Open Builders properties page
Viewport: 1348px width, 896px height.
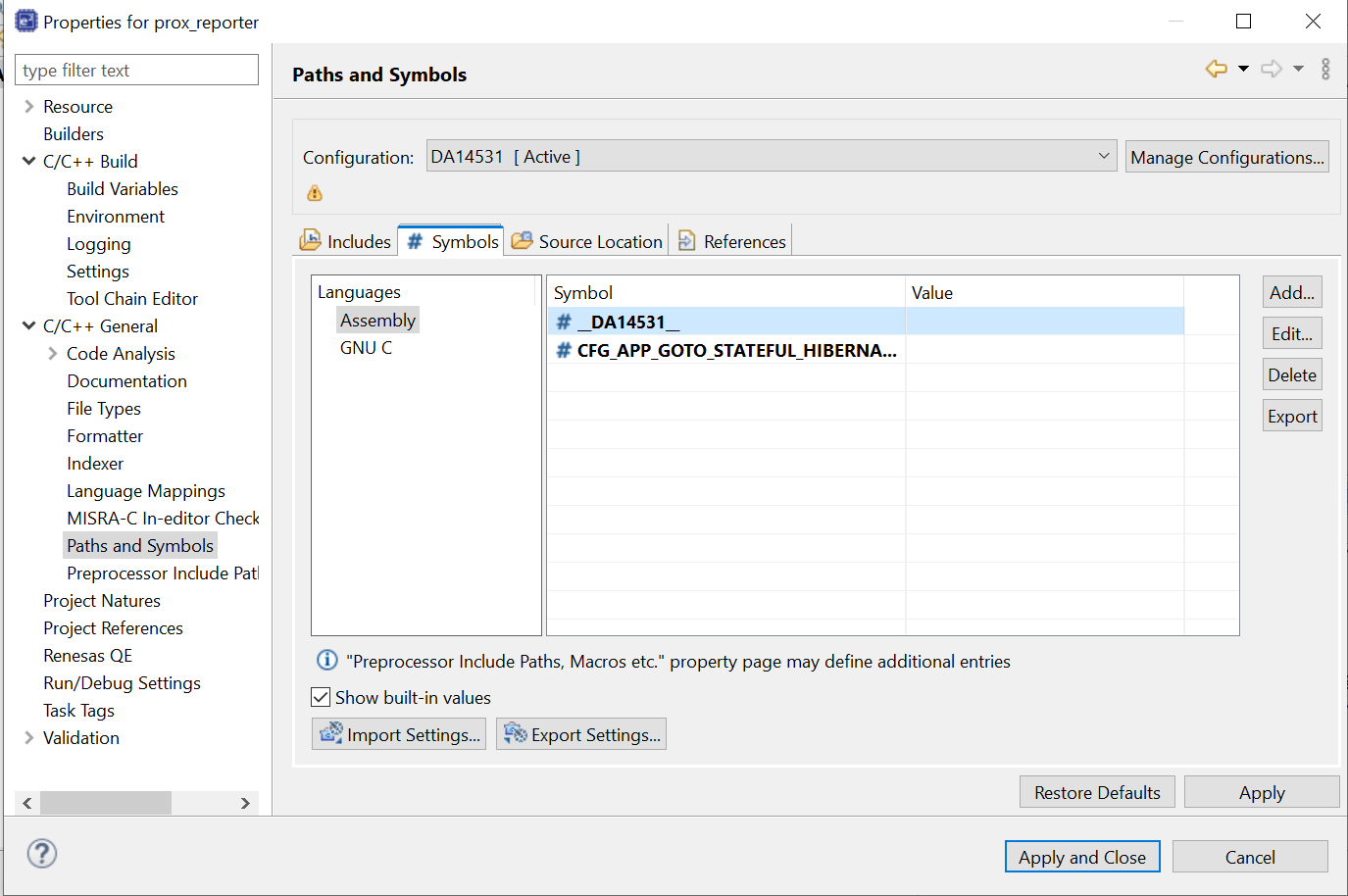coord(74,133)
